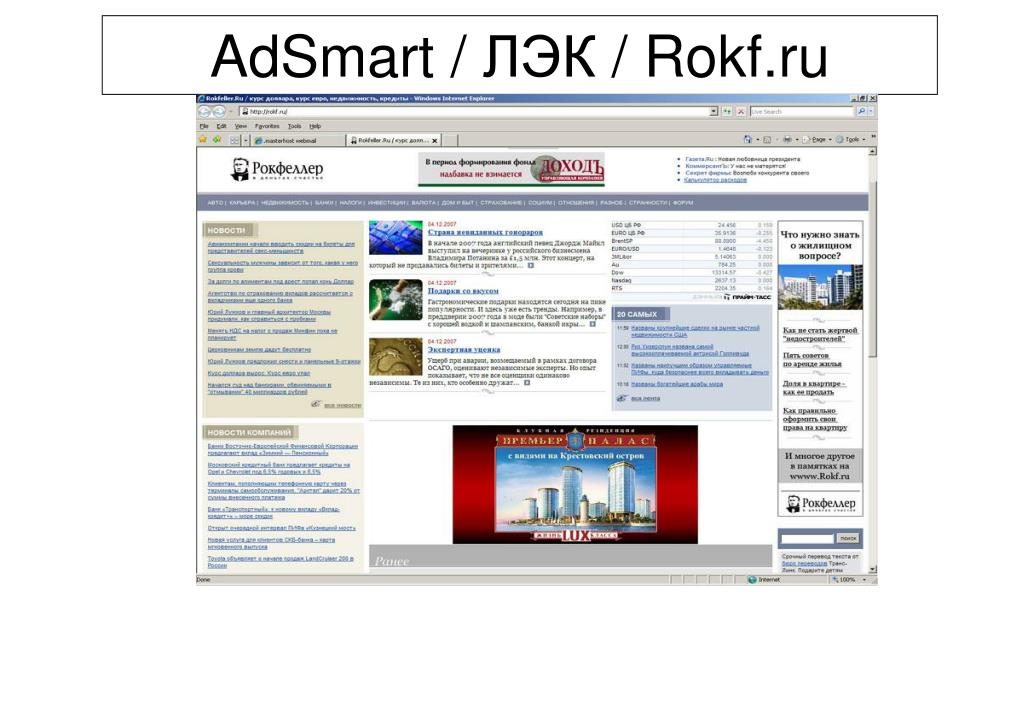The height and width of the screenshot is (708, 1023).
Task: Click the red Stop loading icon
Action: coord(741,112)
